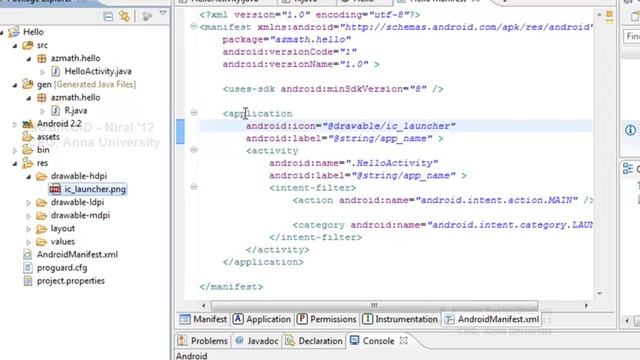640x360 pixels.
Task: Expand R.java node
Action: 42,111
